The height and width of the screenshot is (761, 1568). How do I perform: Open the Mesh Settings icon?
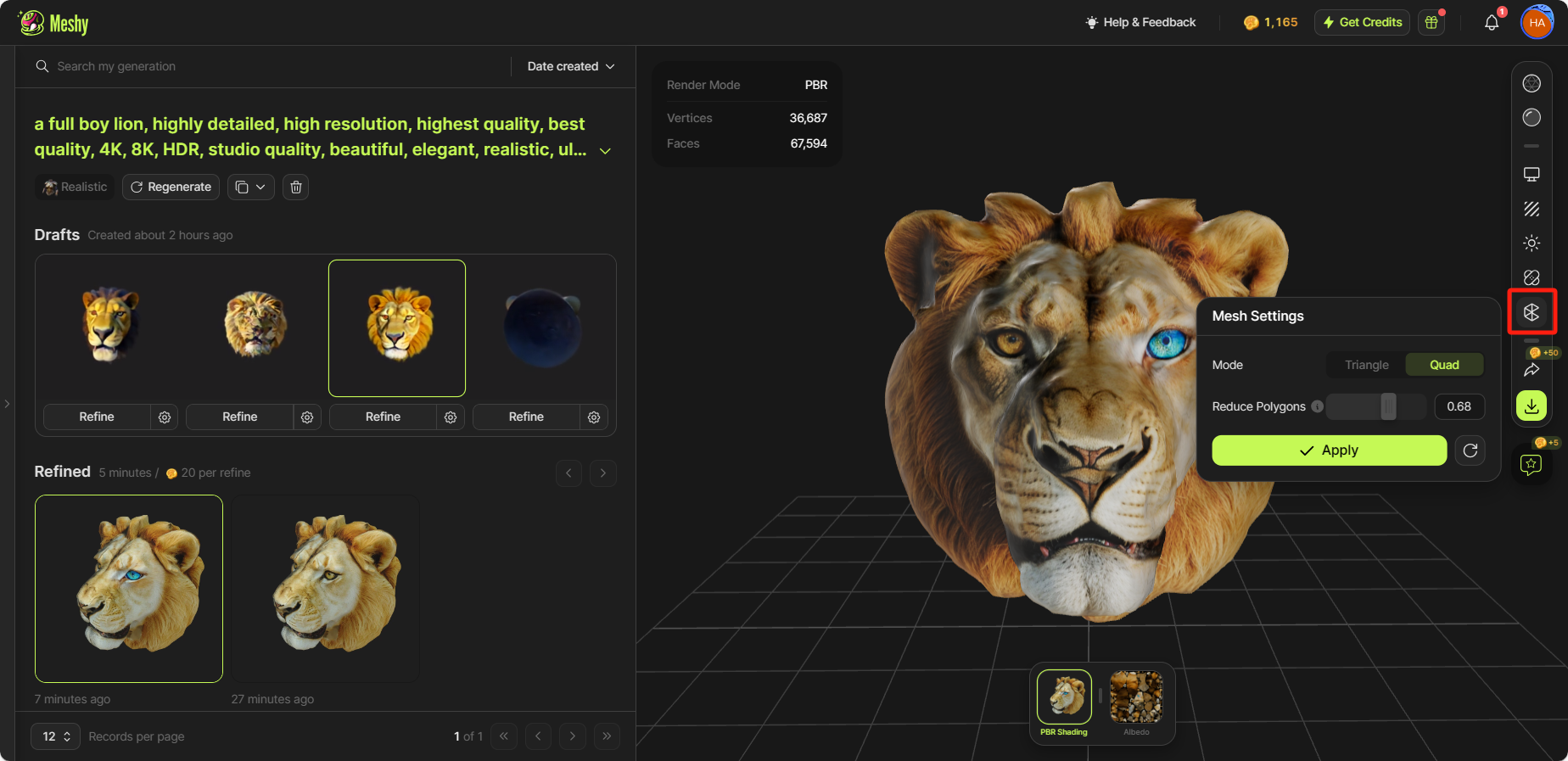tap(1531, 312)
